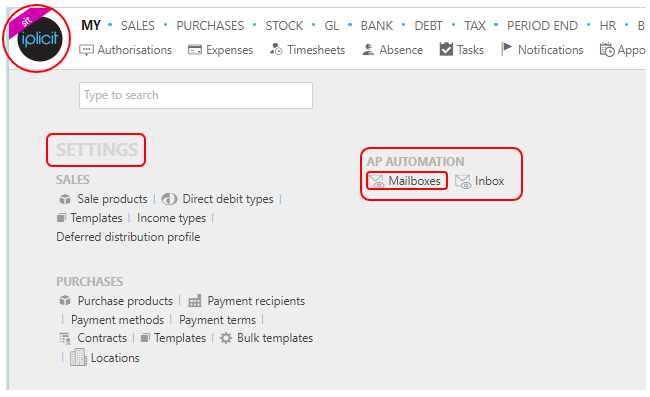The width and height of the screenshot is (650, 397).
Task: Open Mailboxes envelope icon
Action: click(x=376, y=182)
